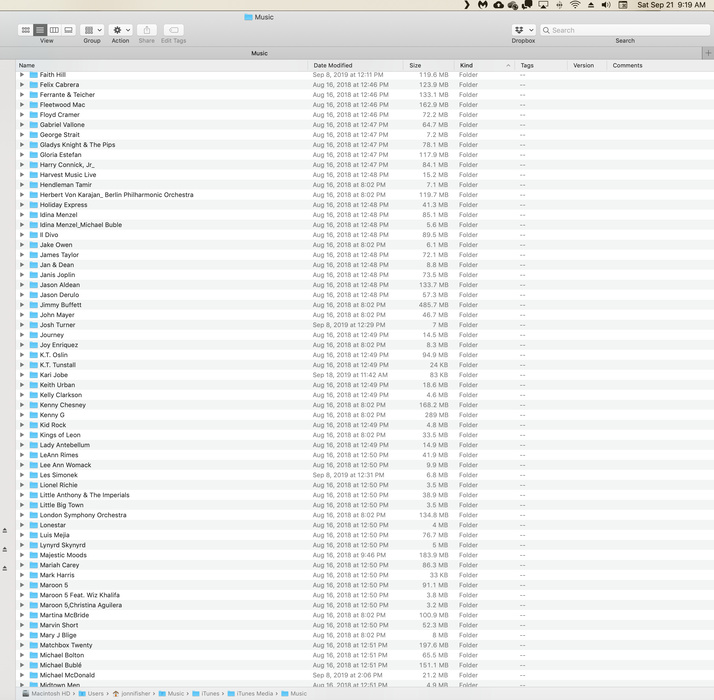The height and width of the screenshot is (700, 714).
Task: Select the Lonestar folder icon
Action: (33, 525)
